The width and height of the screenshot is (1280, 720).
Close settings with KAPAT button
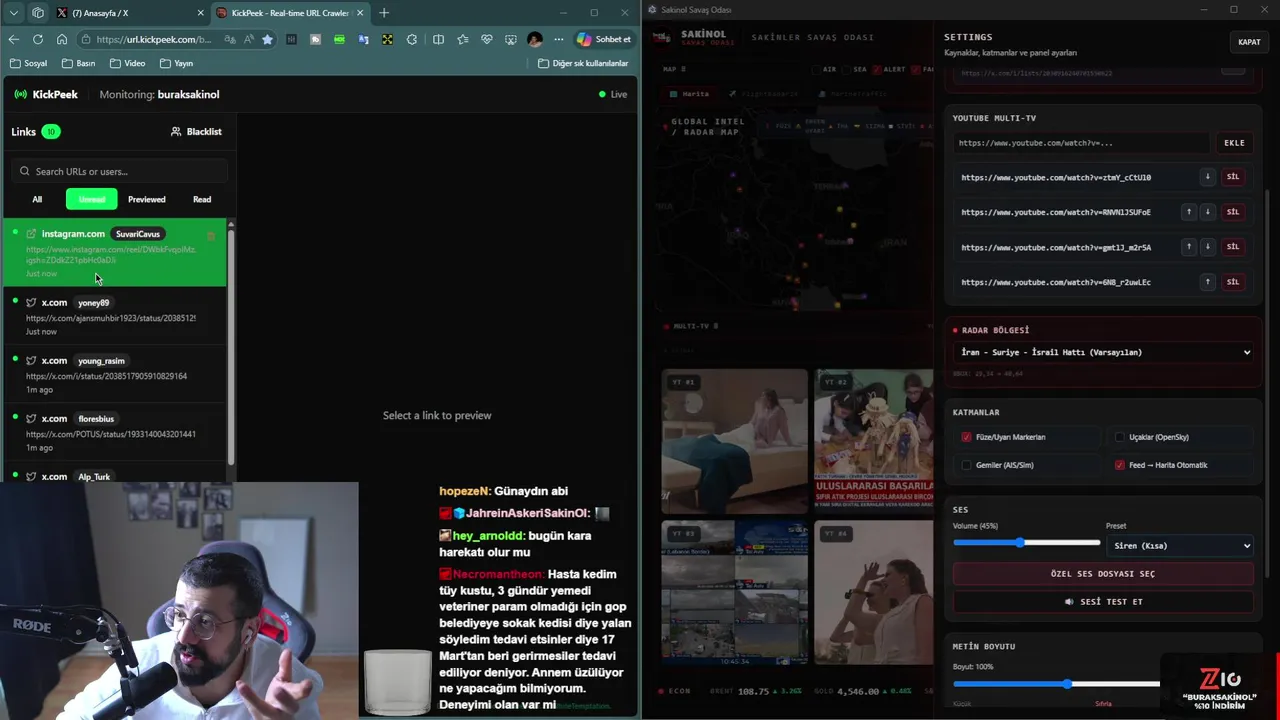[x=1249, y=42]
